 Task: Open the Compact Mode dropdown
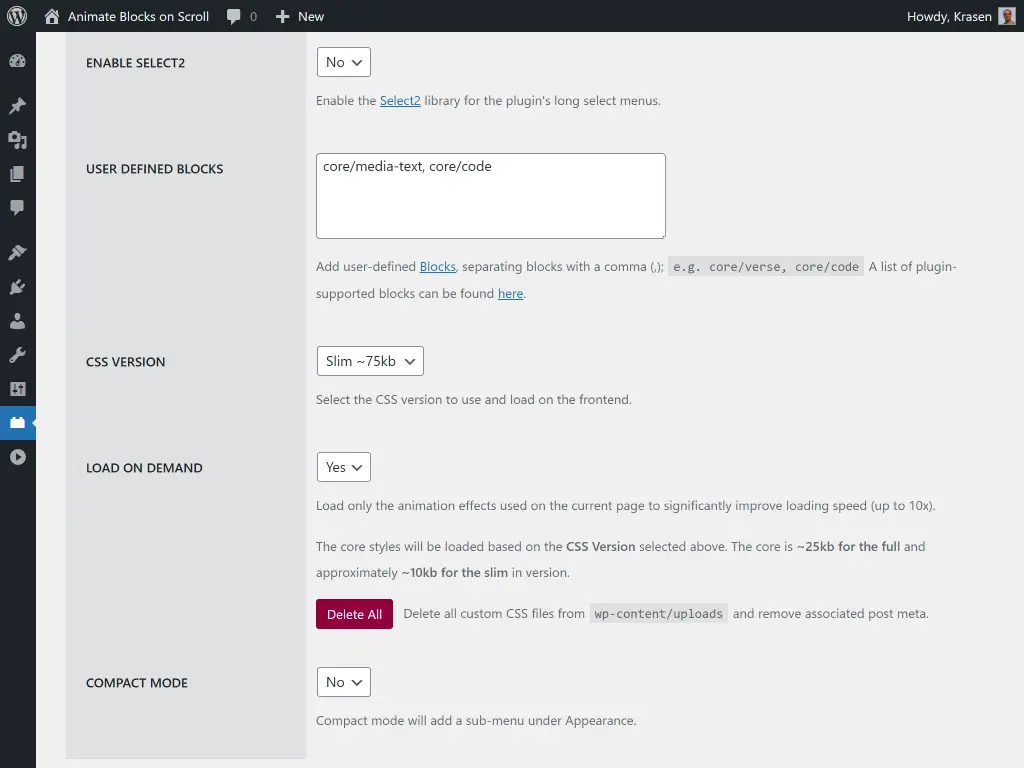tap(343, 682)
